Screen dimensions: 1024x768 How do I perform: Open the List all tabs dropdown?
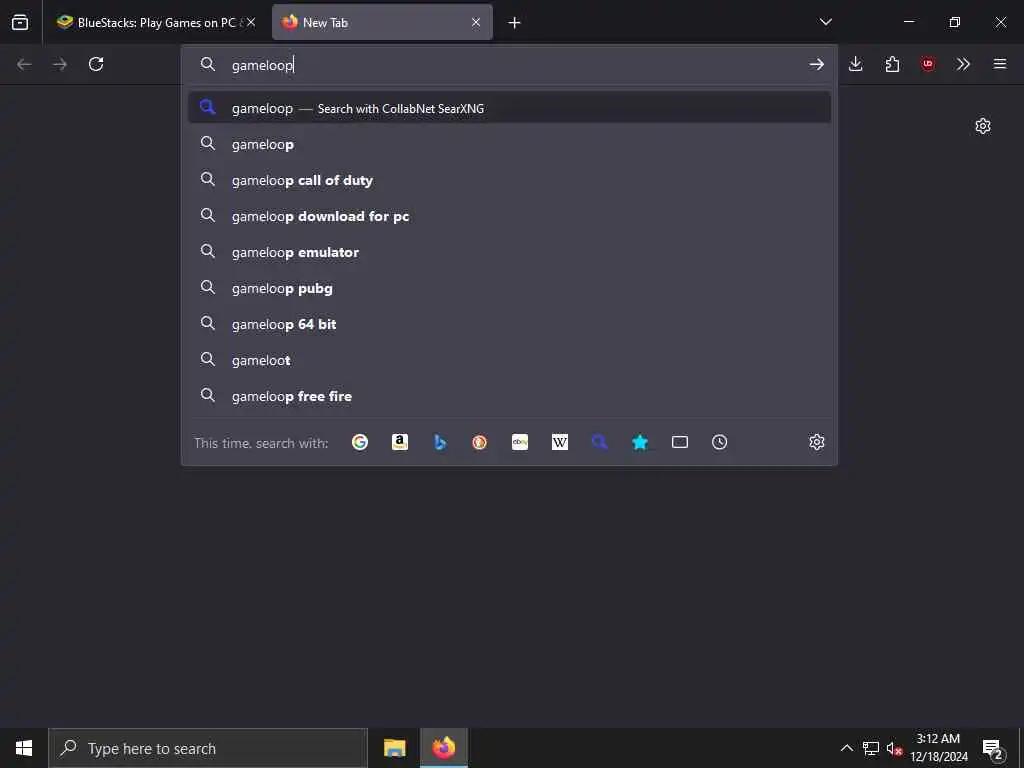(825, 22)
